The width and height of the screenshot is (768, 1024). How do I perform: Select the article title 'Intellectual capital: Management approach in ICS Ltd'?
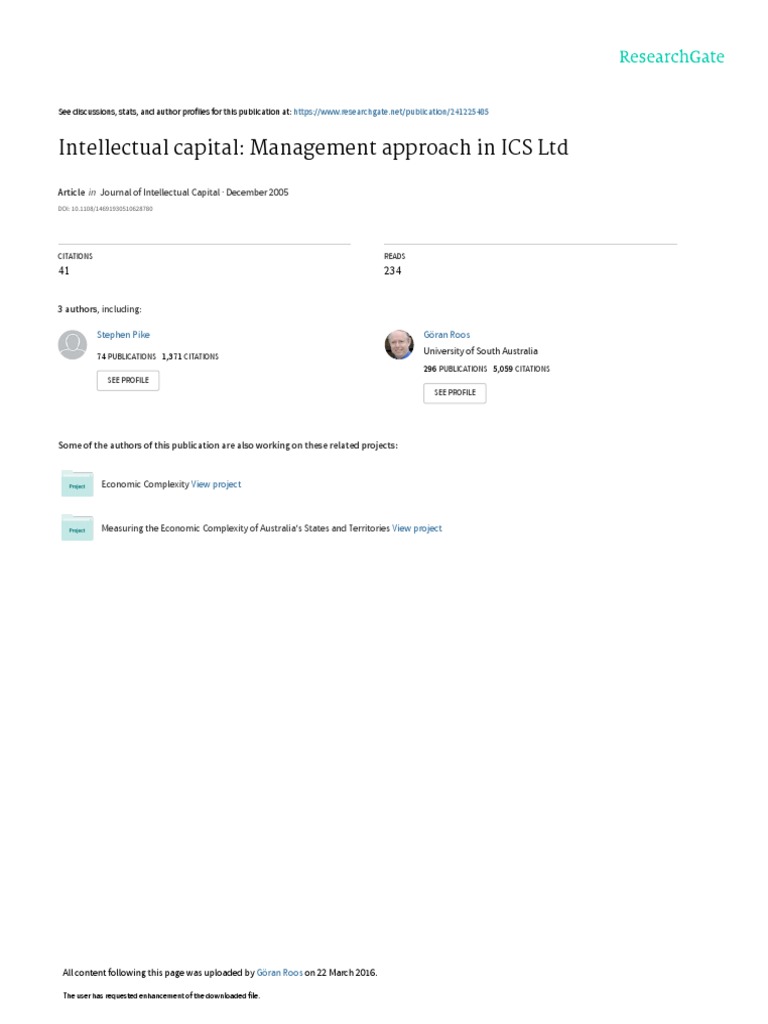(x=313, y=148)
